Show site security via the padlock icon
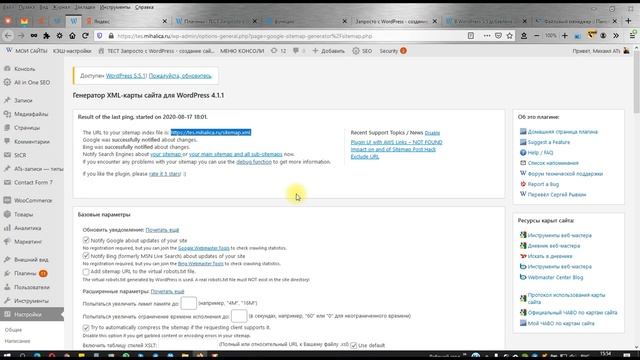 [111, 36]
